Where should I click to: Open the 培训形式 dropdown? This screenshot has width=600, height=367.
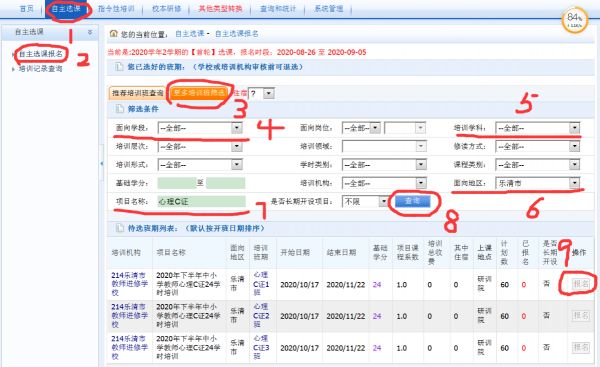tap(200, 165)
